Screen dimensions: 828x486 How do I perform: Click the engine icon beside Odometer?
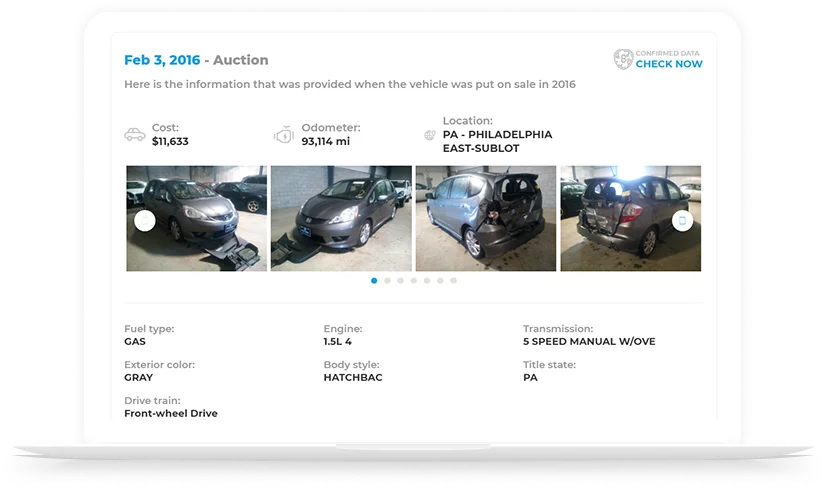(284, 135)
